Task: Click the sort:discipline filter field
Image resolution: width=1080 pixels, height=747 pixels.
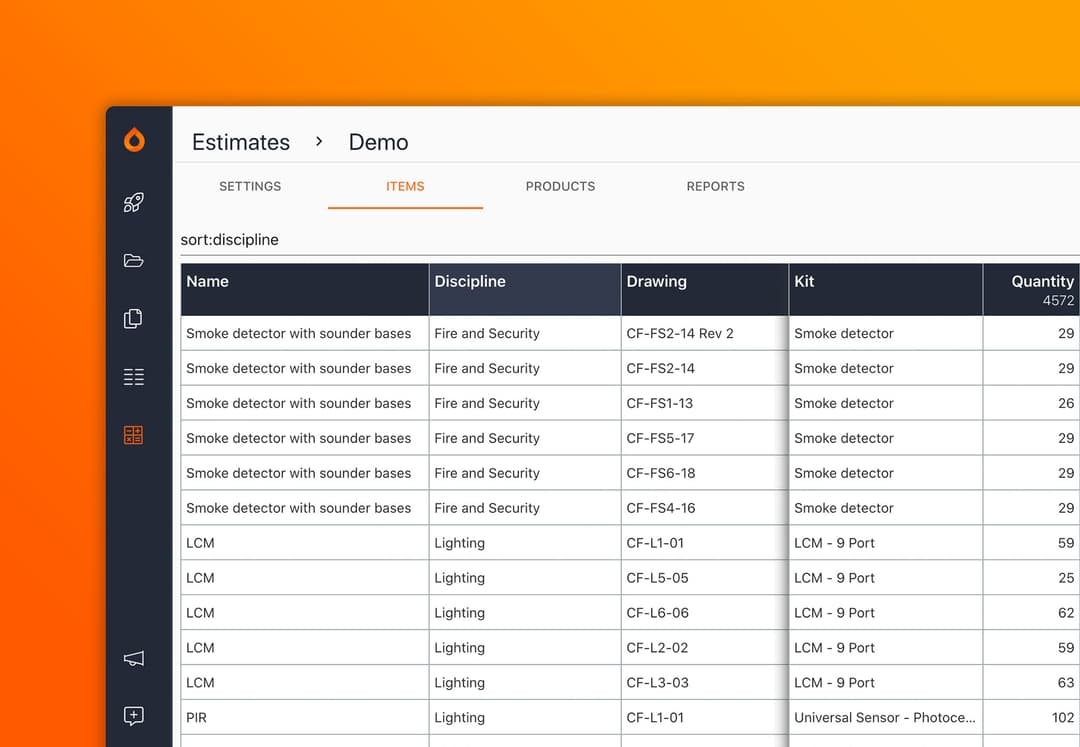Action: 229,239
